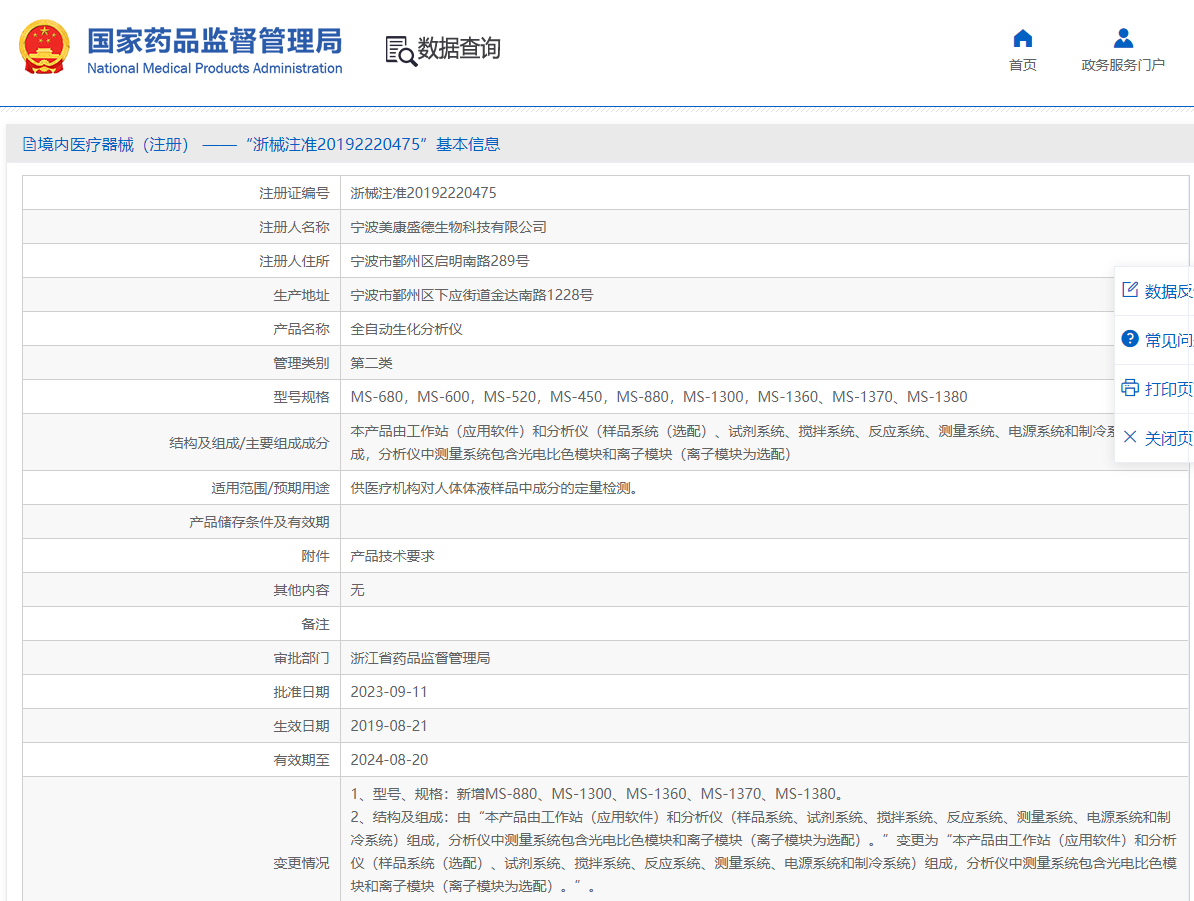
Task: Click the 注册证编号 row label
Action: [x=294, y=193]
